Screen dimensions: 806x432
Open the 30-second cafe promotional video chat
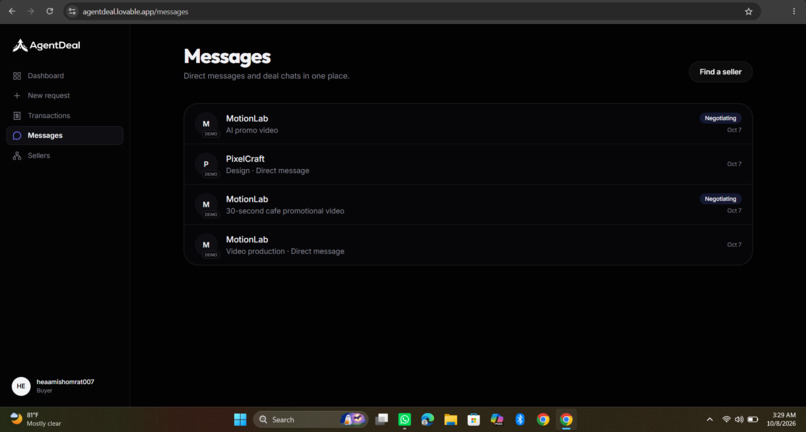click(468, 205)
